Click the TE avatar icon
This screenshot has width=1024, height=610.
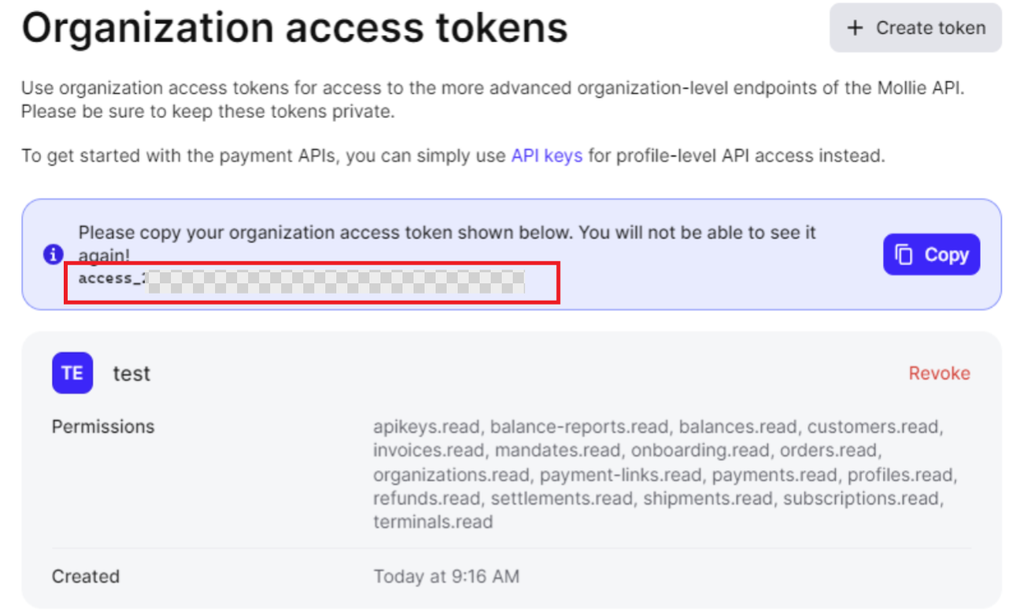[x=72, y=373]
